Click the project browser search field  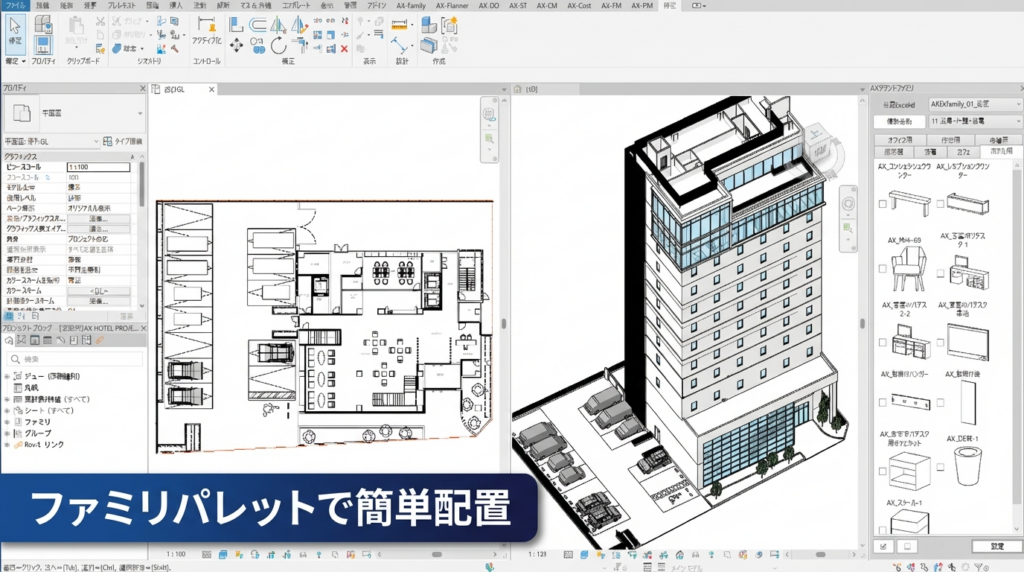(75, 359)
